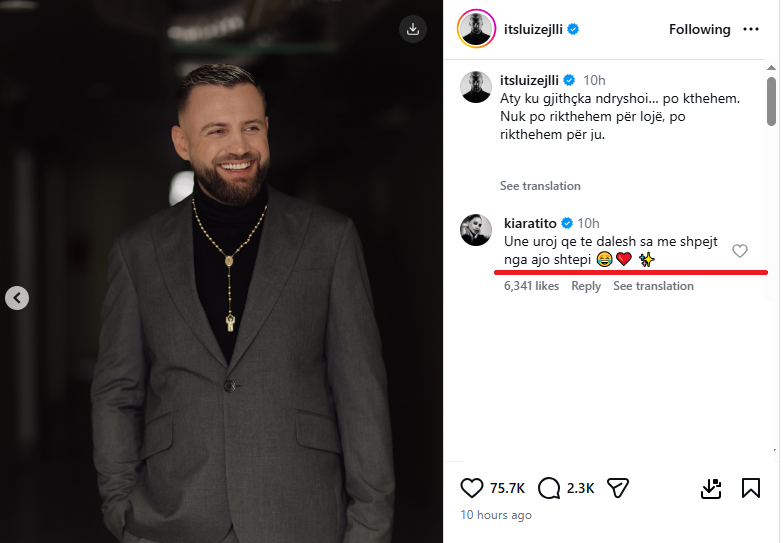Translate kiaratito's comment with See translation

pos(653,286)
